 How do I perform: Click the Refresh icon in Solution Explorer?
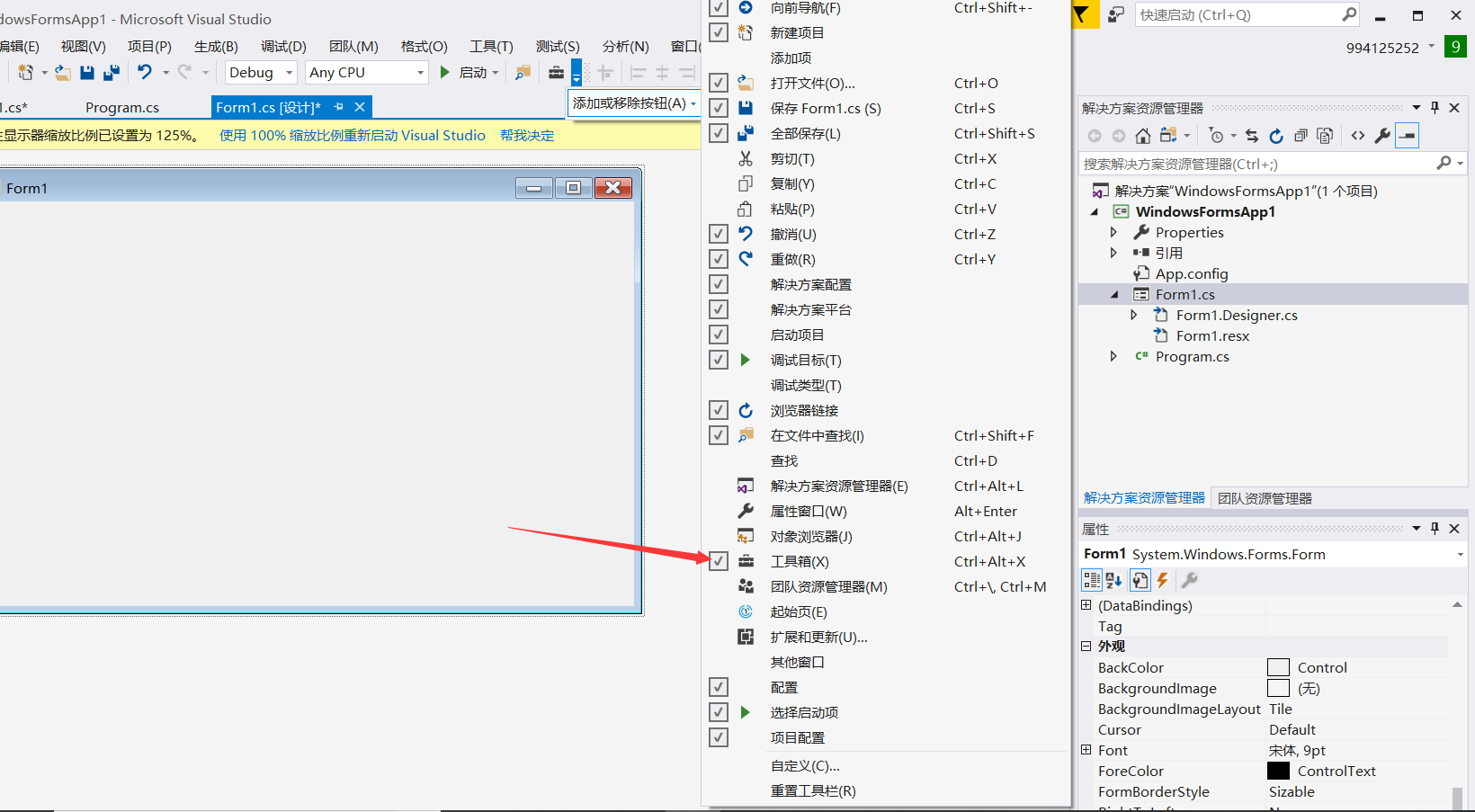point(1276,136)
